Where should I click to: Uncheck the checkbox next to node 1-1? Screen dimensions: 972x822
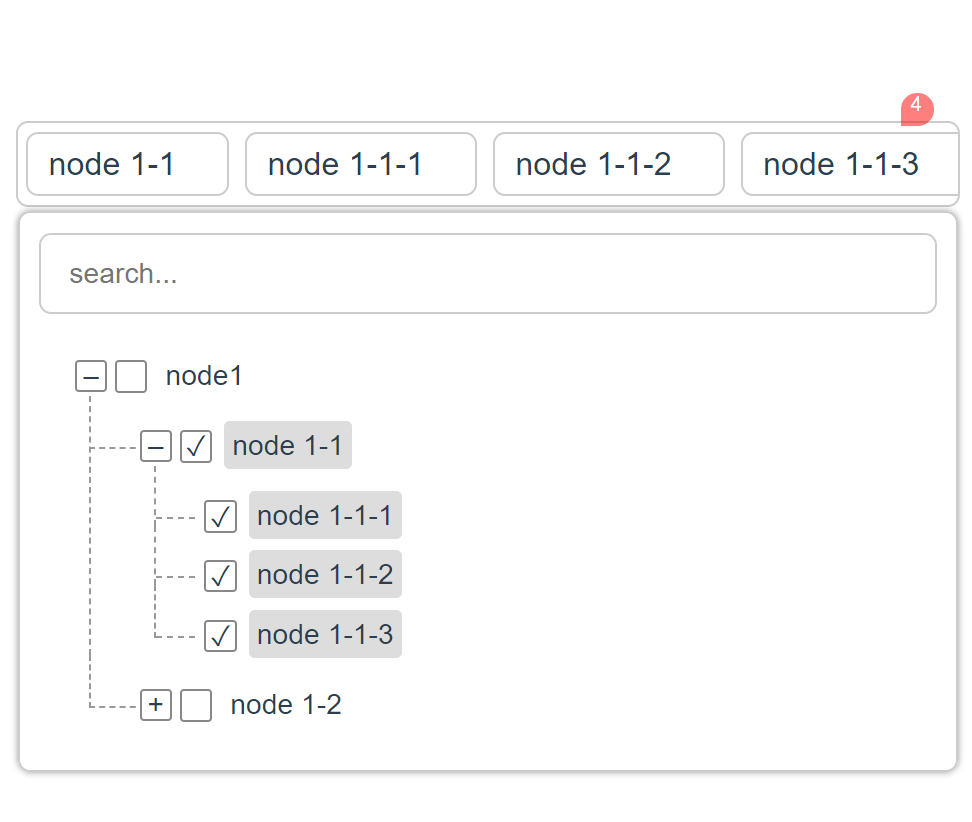coord(195,446)
